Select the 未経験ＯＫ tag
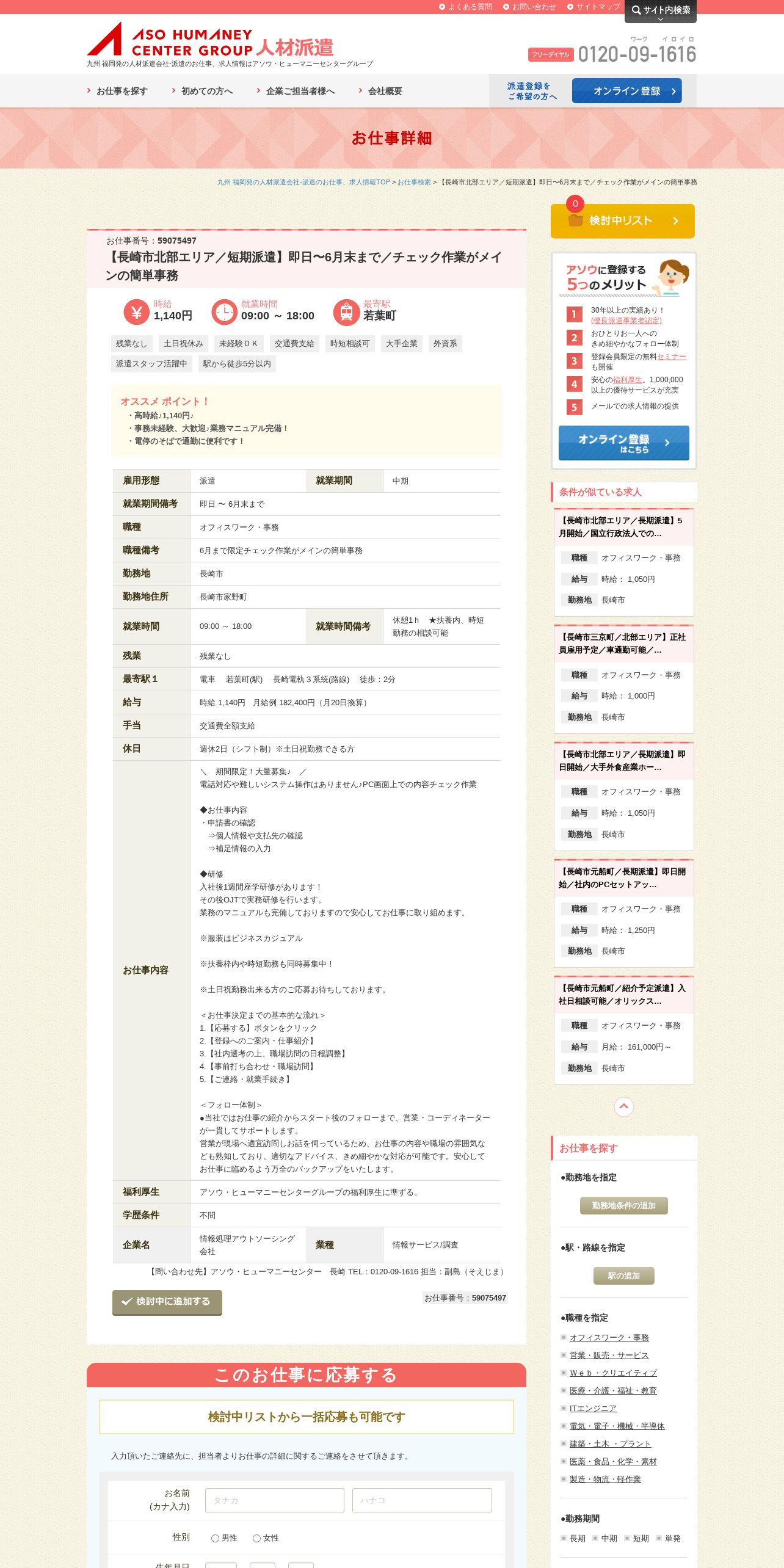 (x=238, y=344)
